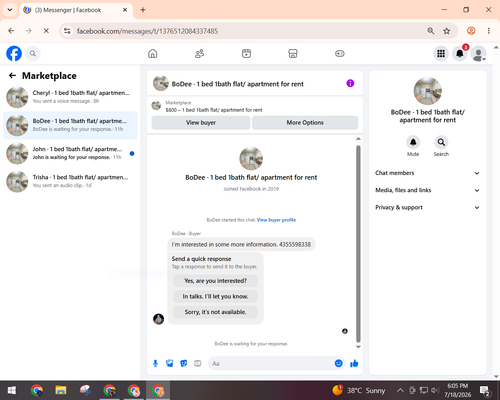Open the Chrome three-dot menu
This screenshot has width=500, height=400.
coord(489,31)
